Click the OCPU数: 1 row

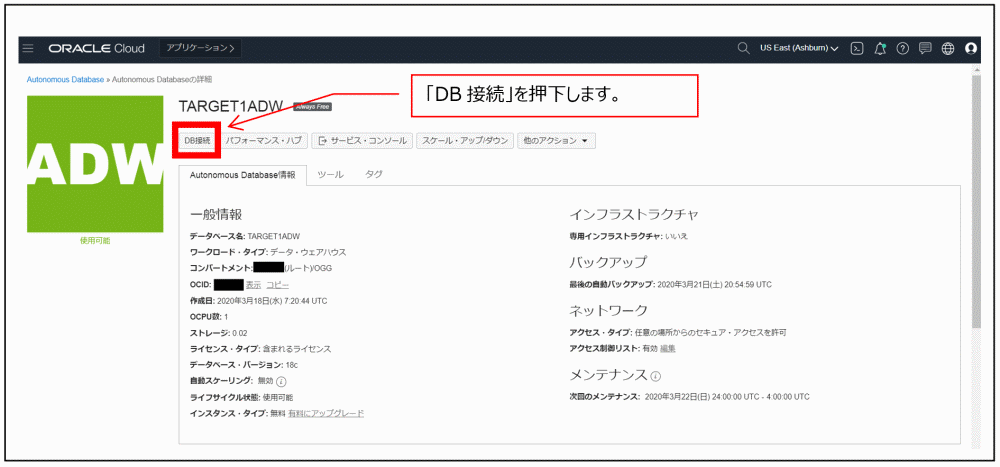[209, 317]
